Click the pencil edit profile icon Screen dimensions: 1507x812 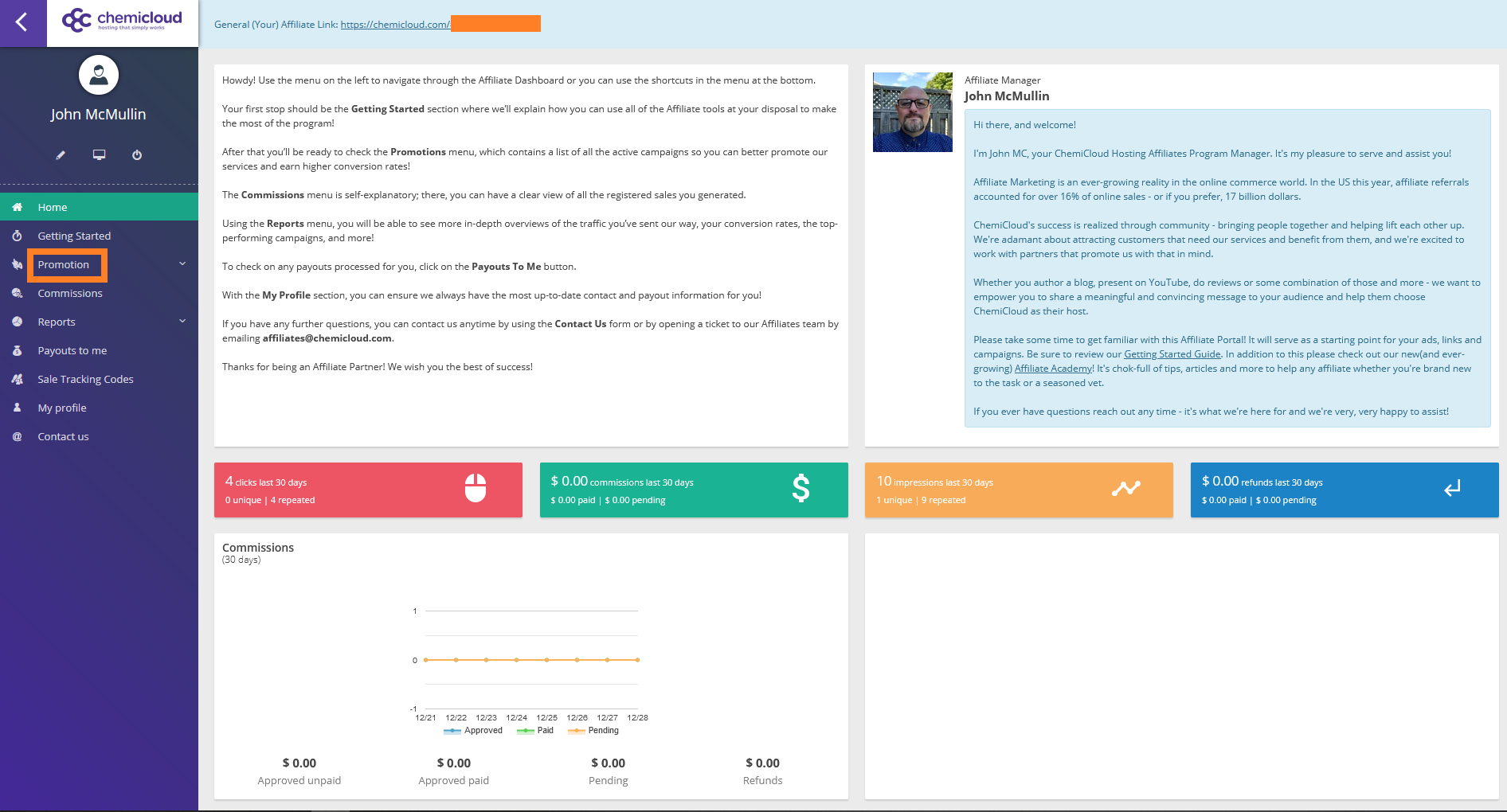[61, 155]
